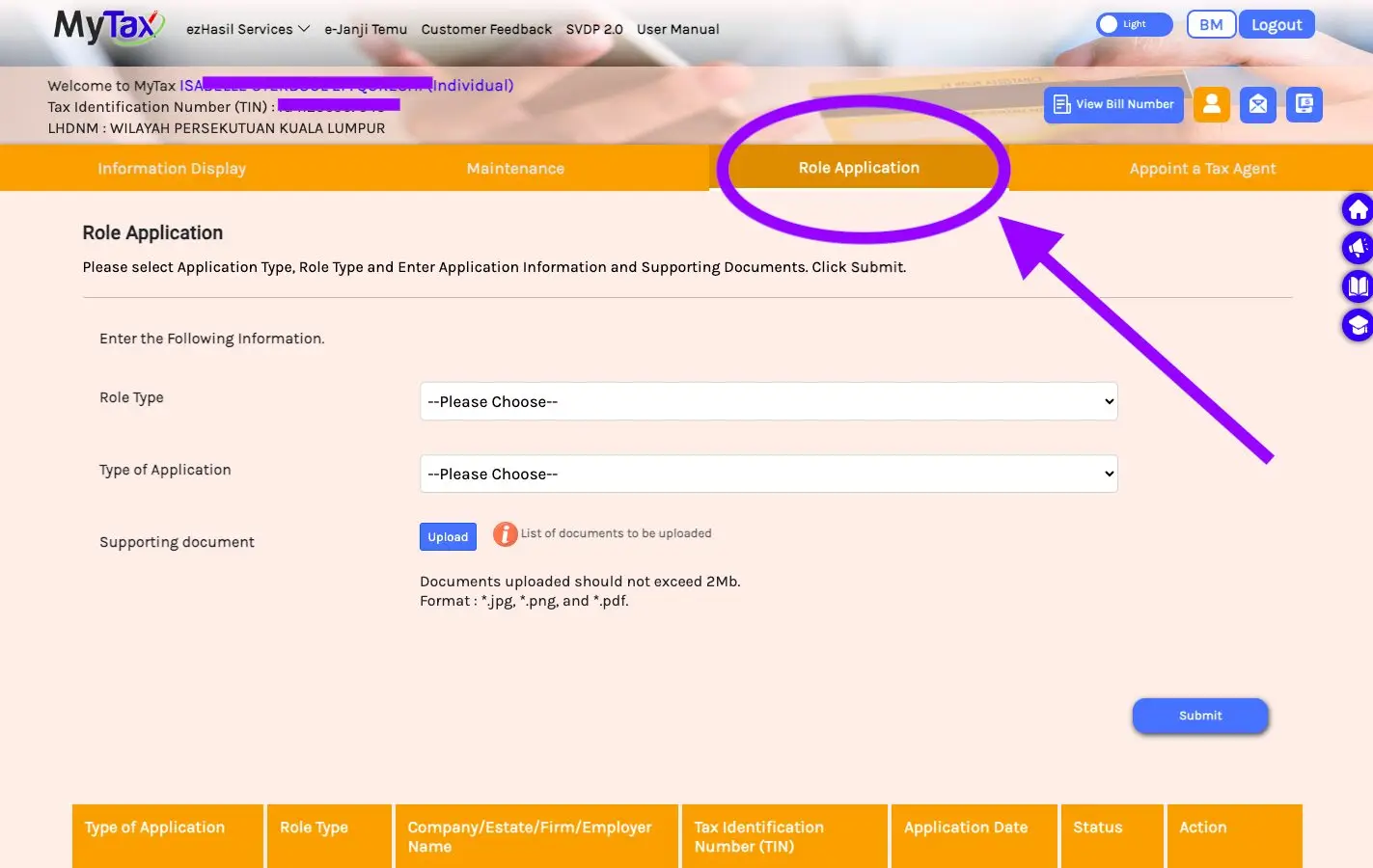Screen dimensions: 1373x868
Task: Open the envelope inbox icon
Action: tap(1258, 104)
